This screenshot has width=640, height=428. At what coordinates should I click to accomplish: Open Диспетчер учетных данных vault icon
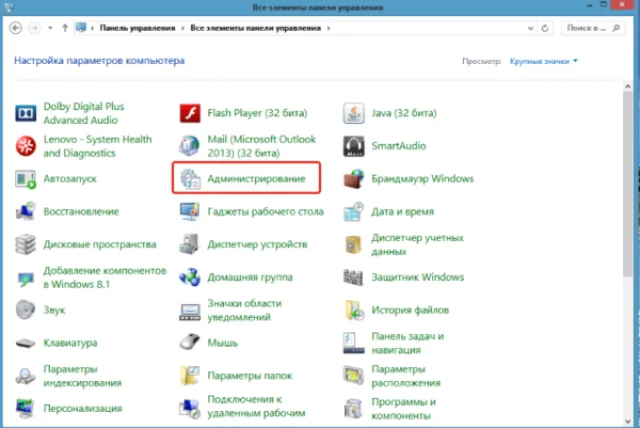click(353, 244)
